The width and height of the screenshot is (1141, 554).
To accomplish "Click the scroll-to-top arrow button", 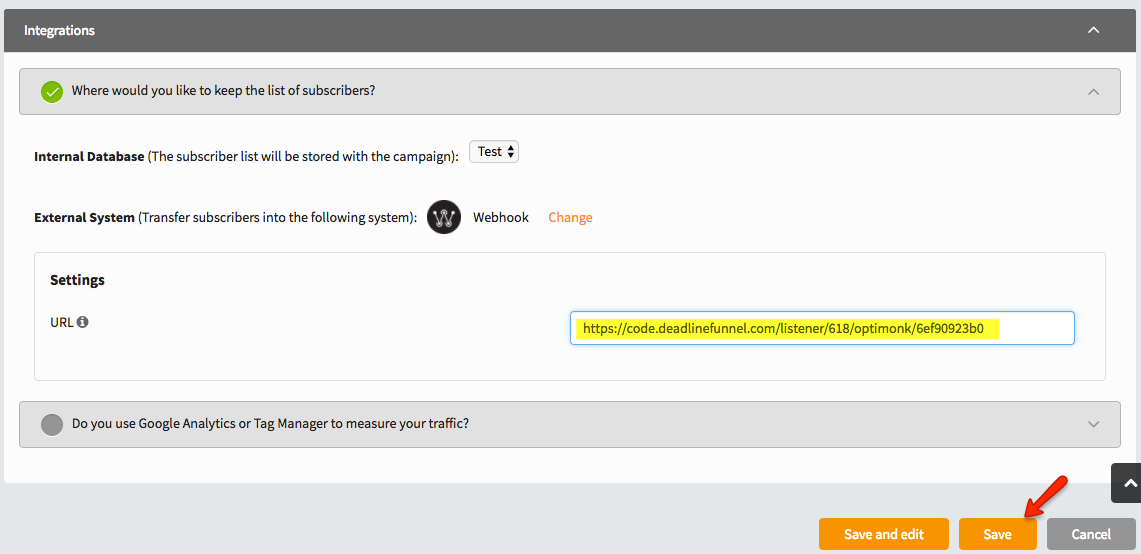I will coord(1126,483).
